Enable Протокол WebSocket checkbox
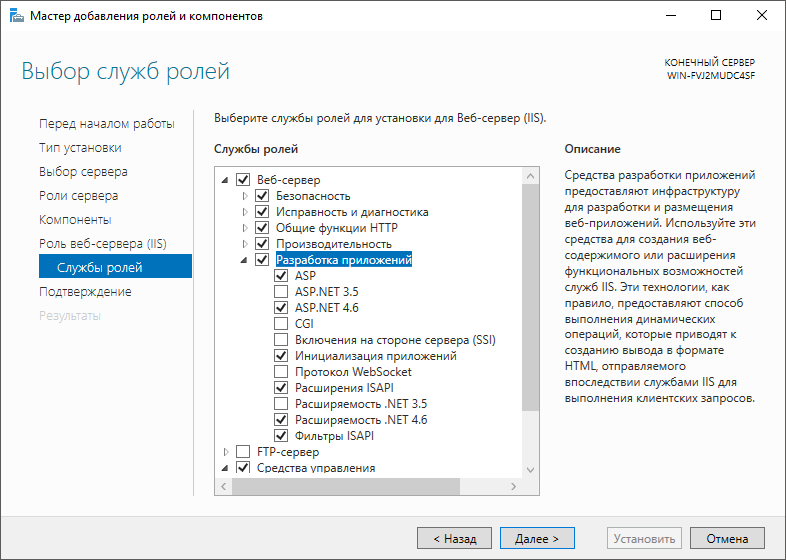The height and width of the screenshot is (560, 786). click(281, 372)
